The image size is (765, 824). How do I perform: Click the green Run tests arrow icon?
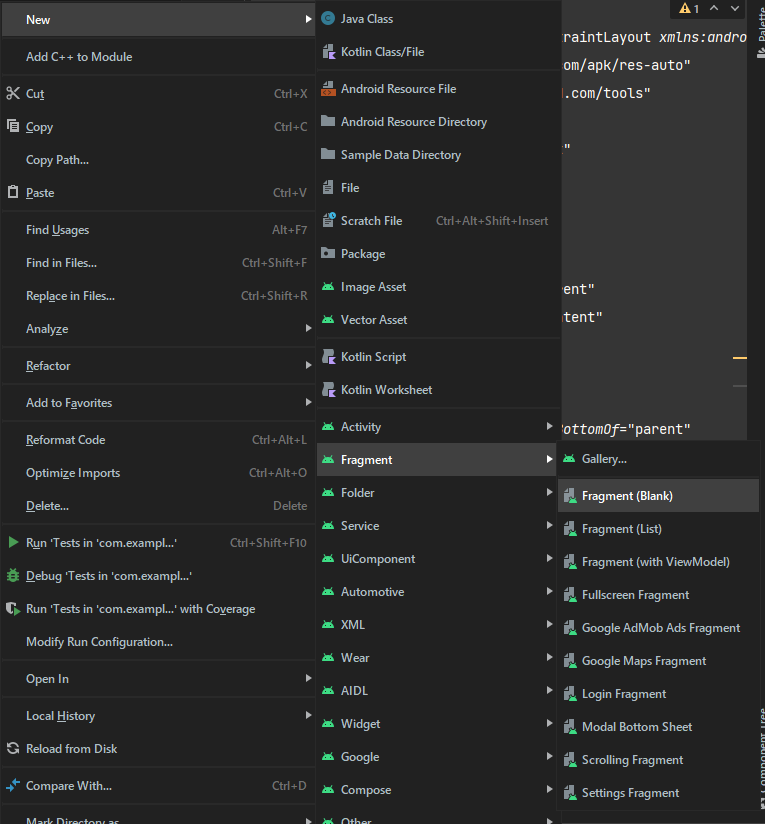(x=14, y=542)
